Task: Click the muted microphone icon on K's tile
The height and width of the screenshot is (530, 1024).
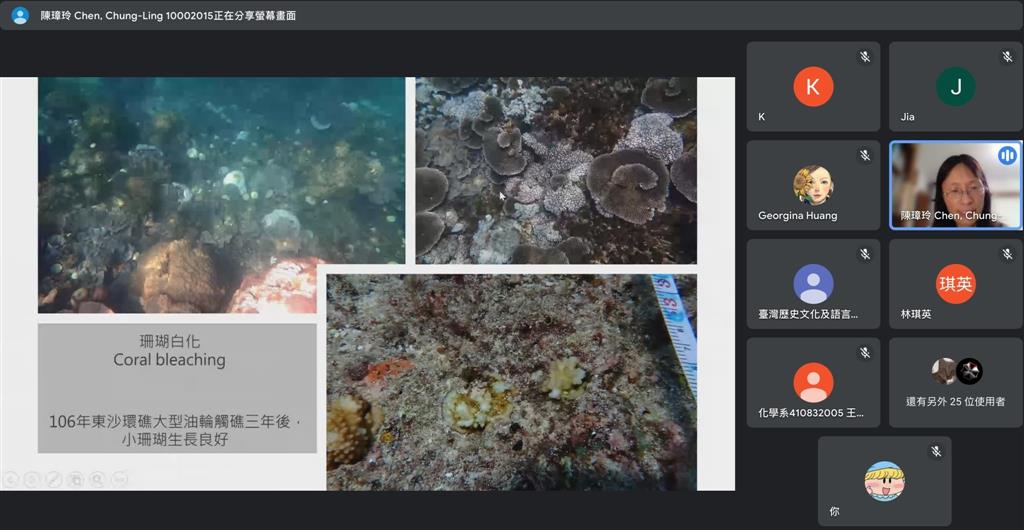Action: (865, 57)
